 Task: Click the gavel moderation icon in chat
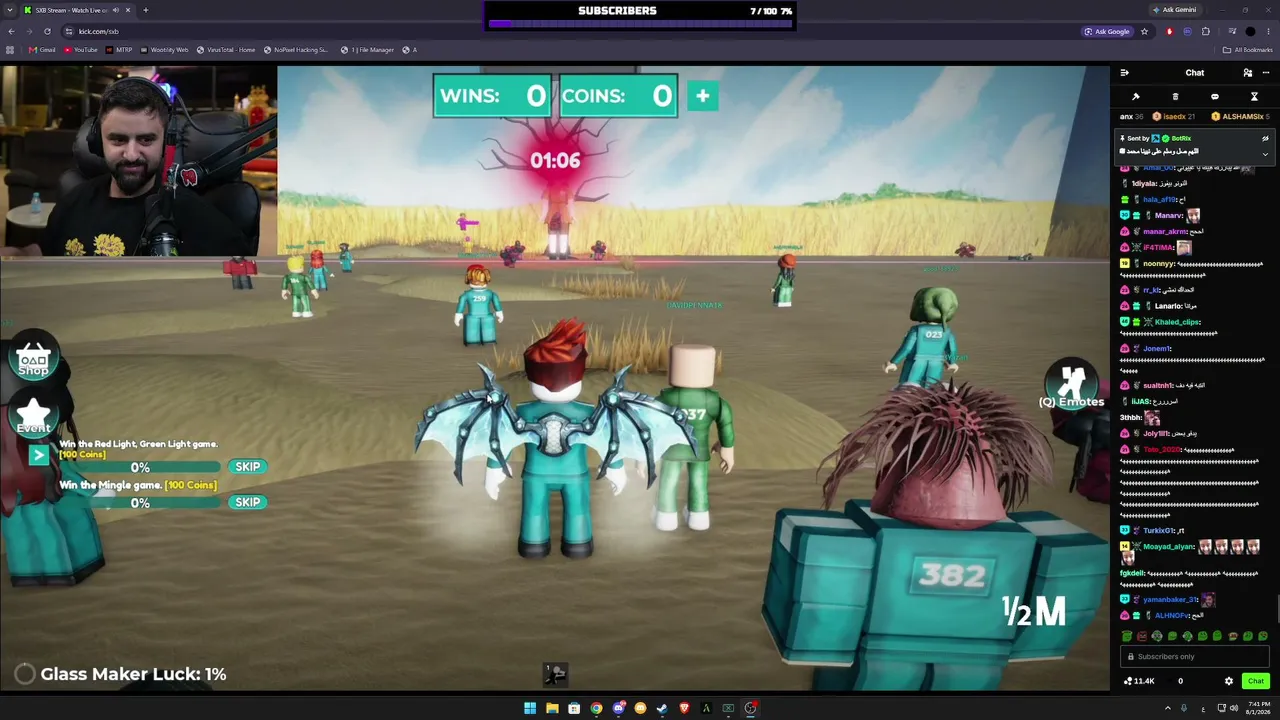tap(1136, 97)
